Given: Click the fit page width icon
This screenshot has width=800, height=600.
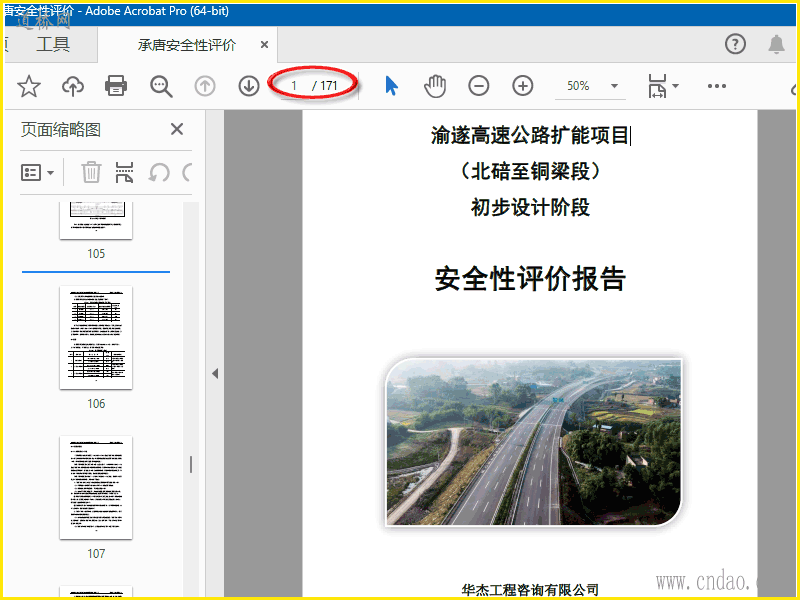Looking at the screenshot, I should [x=657, y=86].
